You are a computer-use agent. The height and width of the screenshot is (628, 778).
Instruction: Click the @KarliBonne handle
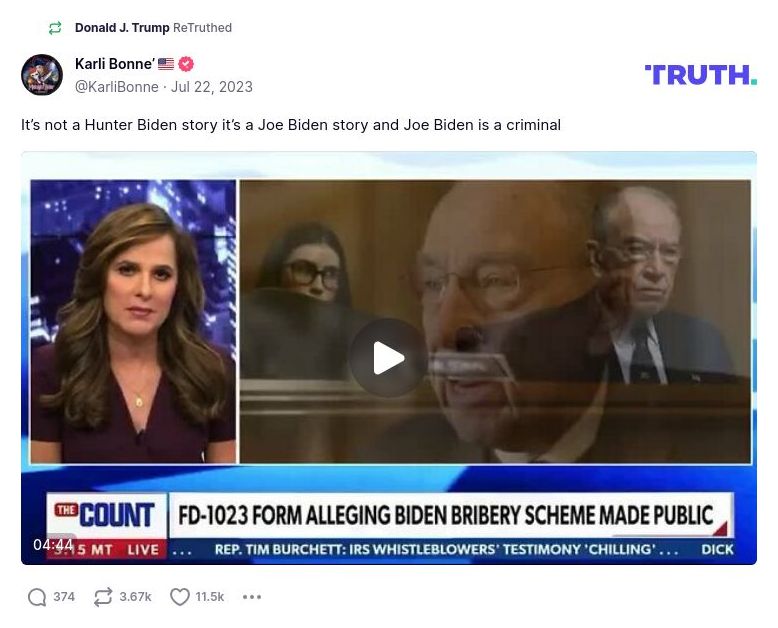click(117, 87)
